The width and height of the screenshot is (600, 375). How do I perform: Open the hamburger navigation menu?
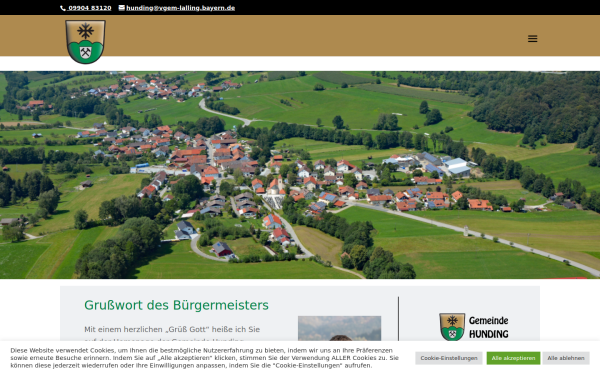532,39
